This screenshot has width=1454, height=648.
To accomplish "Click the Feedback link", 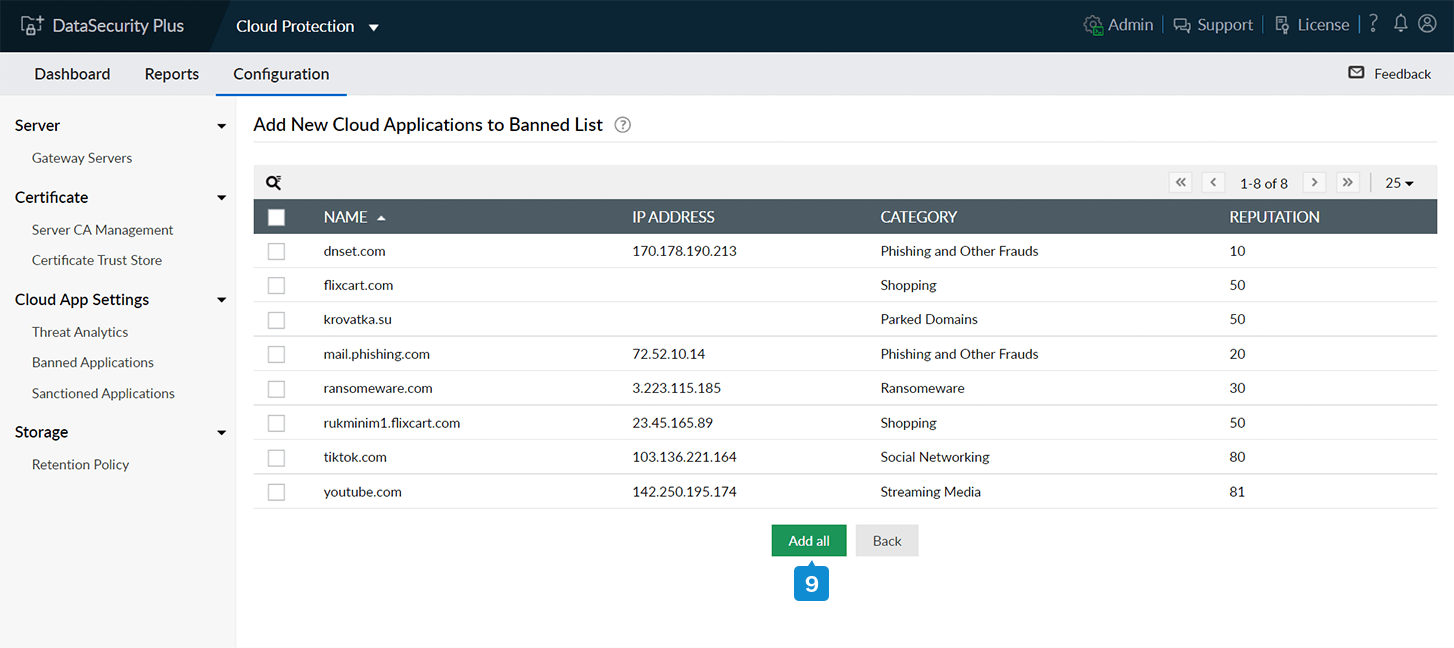I will [x=1402, y=74].
